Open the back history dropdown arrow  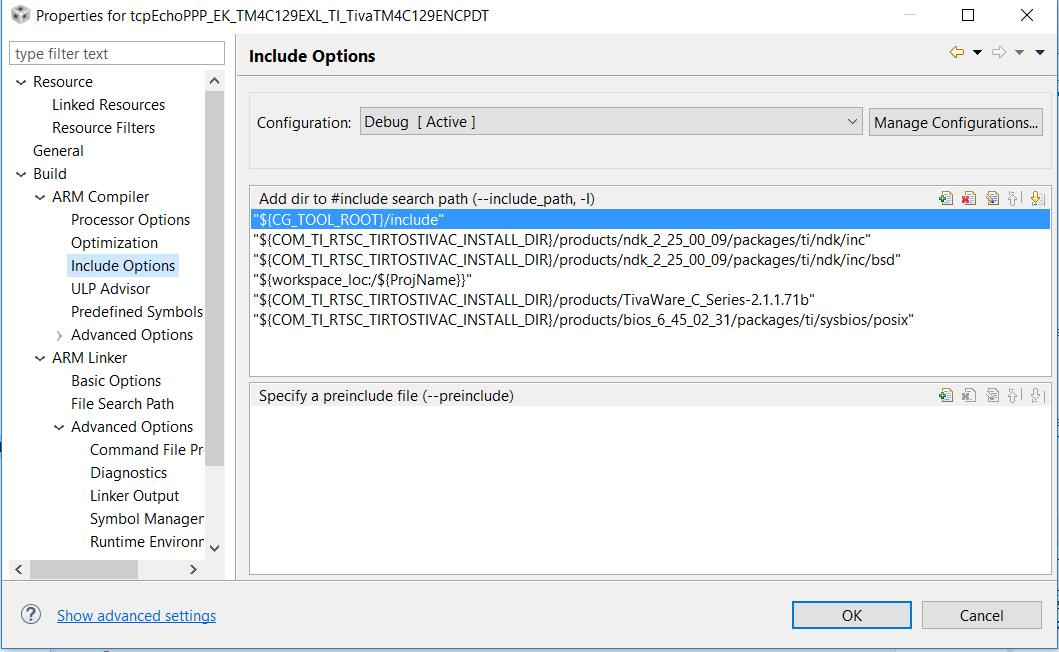coord(977,53)
